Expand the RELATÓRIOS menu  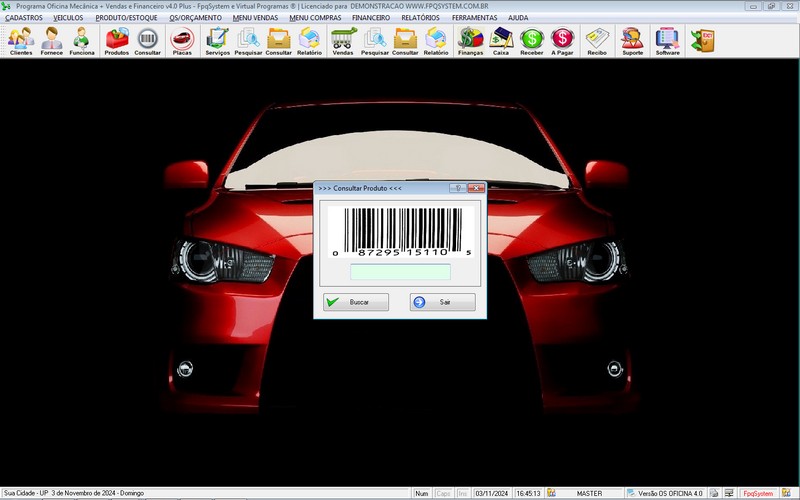click(421, 18)
